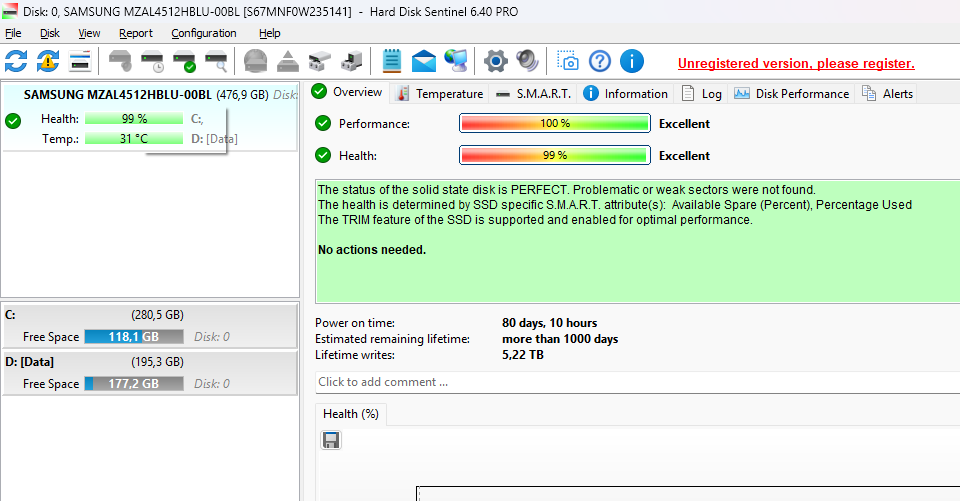The height and width of the screenshot is (501, 960).
Task: Click the disk icon with clock overlay
Action: (152, 61)
